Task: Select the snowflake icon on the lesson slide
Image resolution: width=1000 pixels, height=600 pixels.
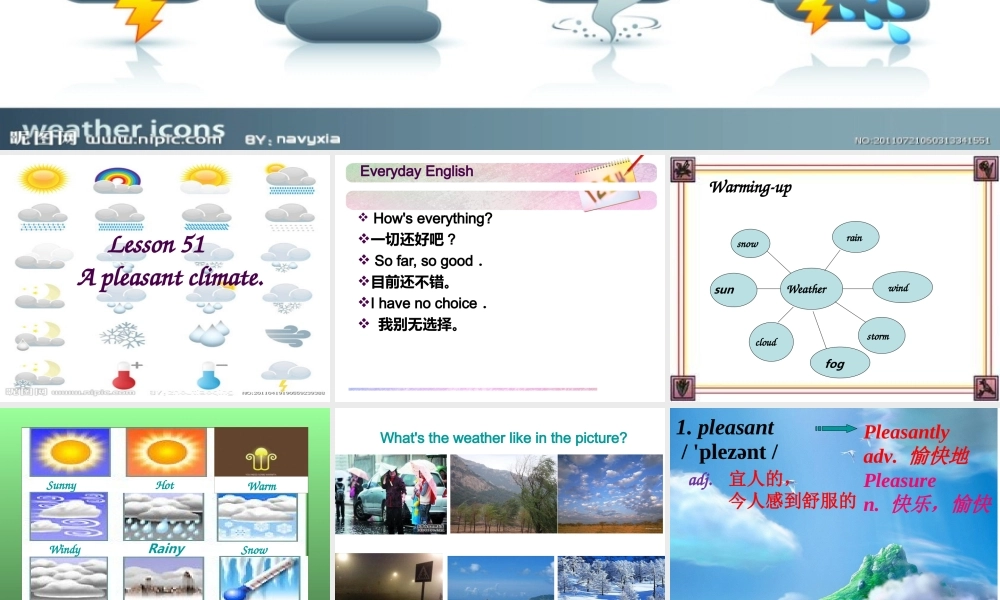Action: (121, 335)
